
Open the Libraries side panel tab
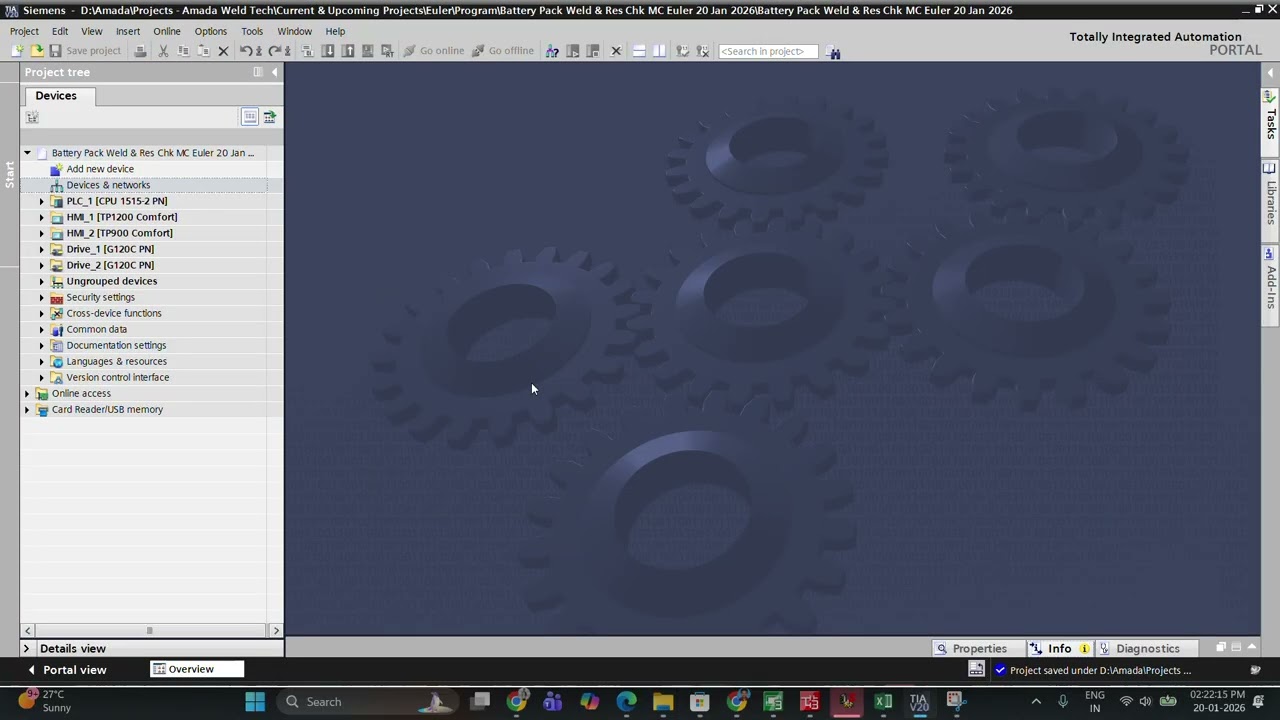click(1271, 193)
